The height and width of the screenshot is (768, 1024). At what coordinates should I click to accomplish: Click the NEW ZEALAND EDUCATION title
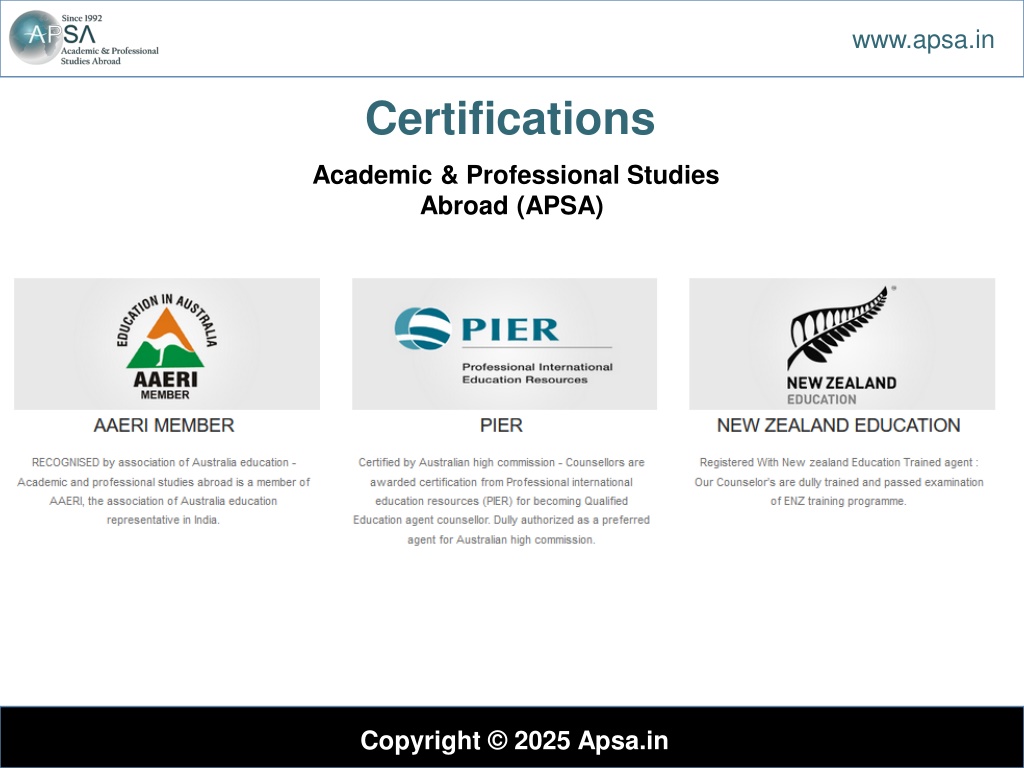coord(839,425)
